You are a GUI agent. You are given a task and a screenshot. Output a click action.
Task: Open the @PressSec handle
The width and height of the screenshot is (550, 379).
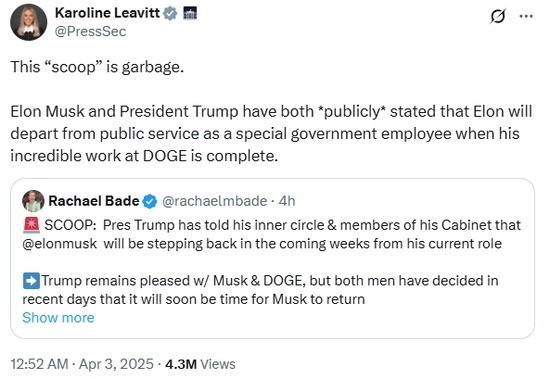coord(90,32)
